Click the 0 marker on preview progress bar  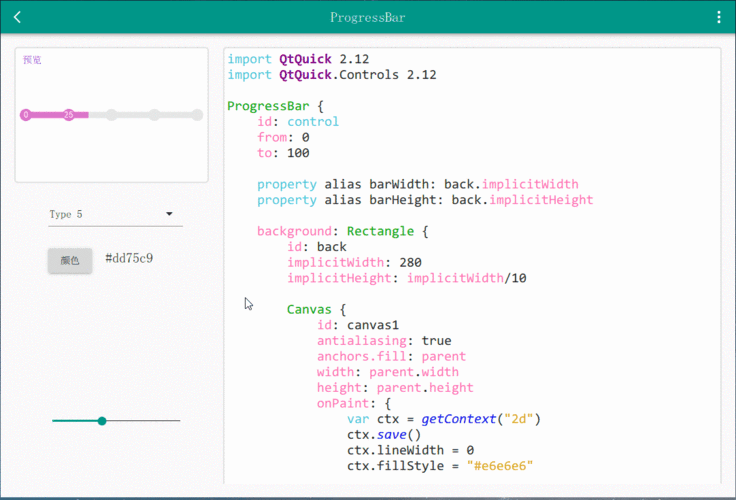(26, 115)
